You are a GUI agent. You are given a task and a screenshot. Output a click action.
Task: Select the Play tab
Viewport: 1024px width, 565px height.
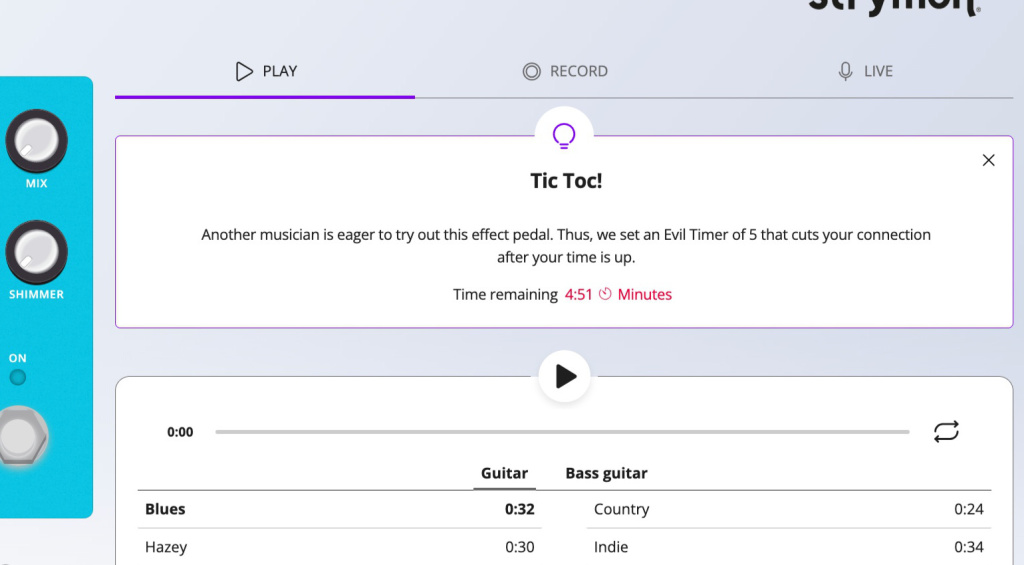click(266, 71)
